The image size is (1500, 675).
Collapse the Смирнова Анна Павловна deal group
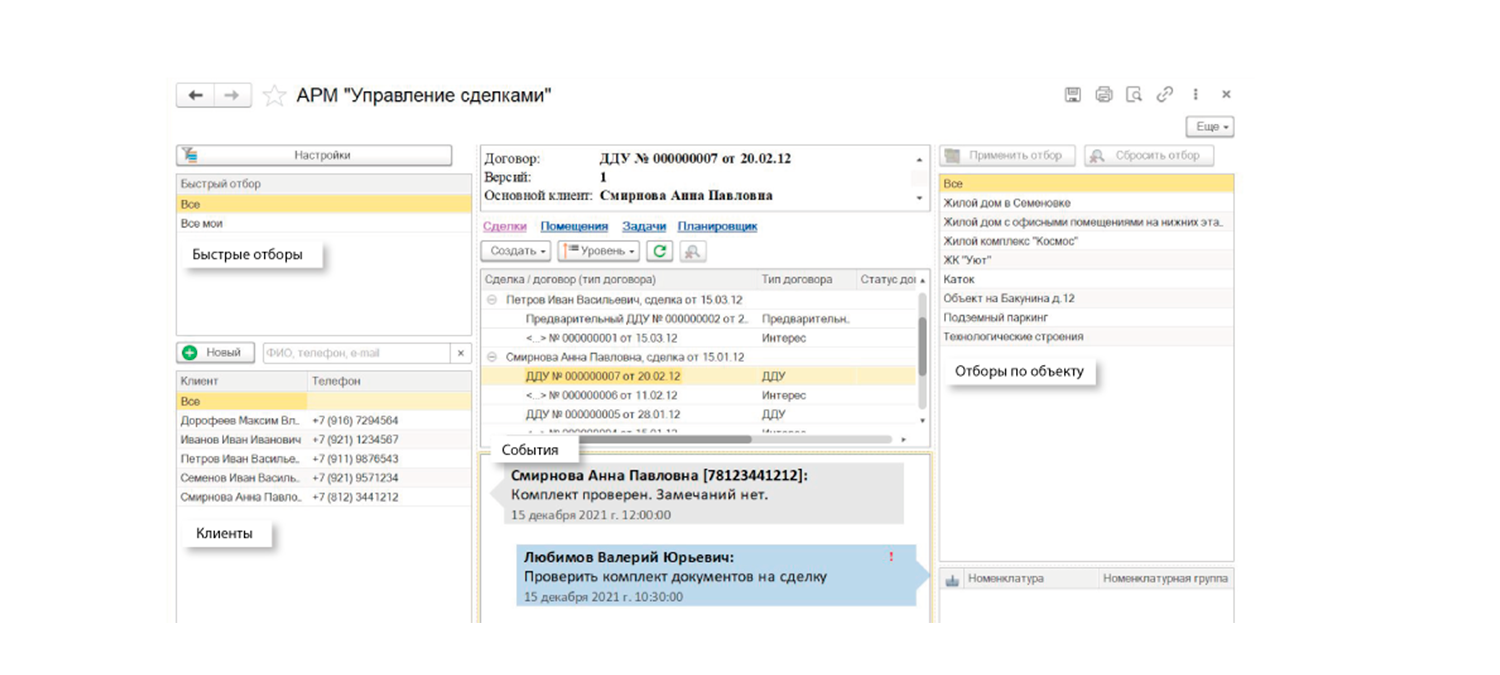coord(492,357)
